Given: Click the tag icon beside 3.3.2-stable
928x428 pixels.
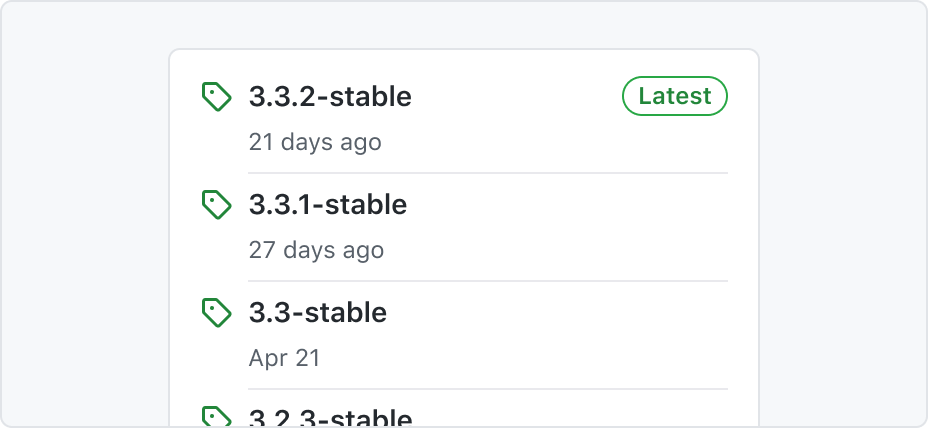Looking at the screenshot, I should [217, 96].
